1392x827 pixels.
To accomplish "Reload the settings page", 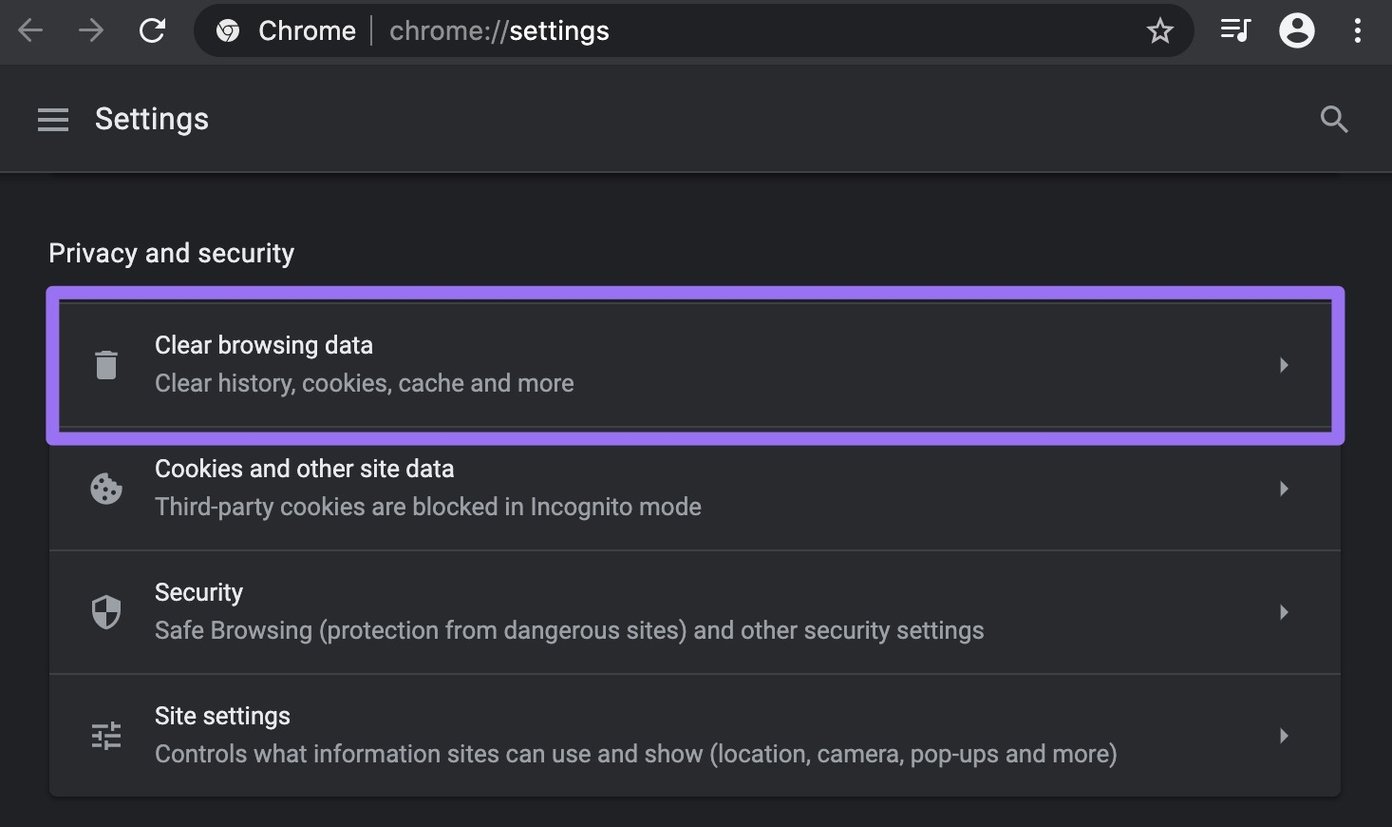I will (x=152, y=31).
